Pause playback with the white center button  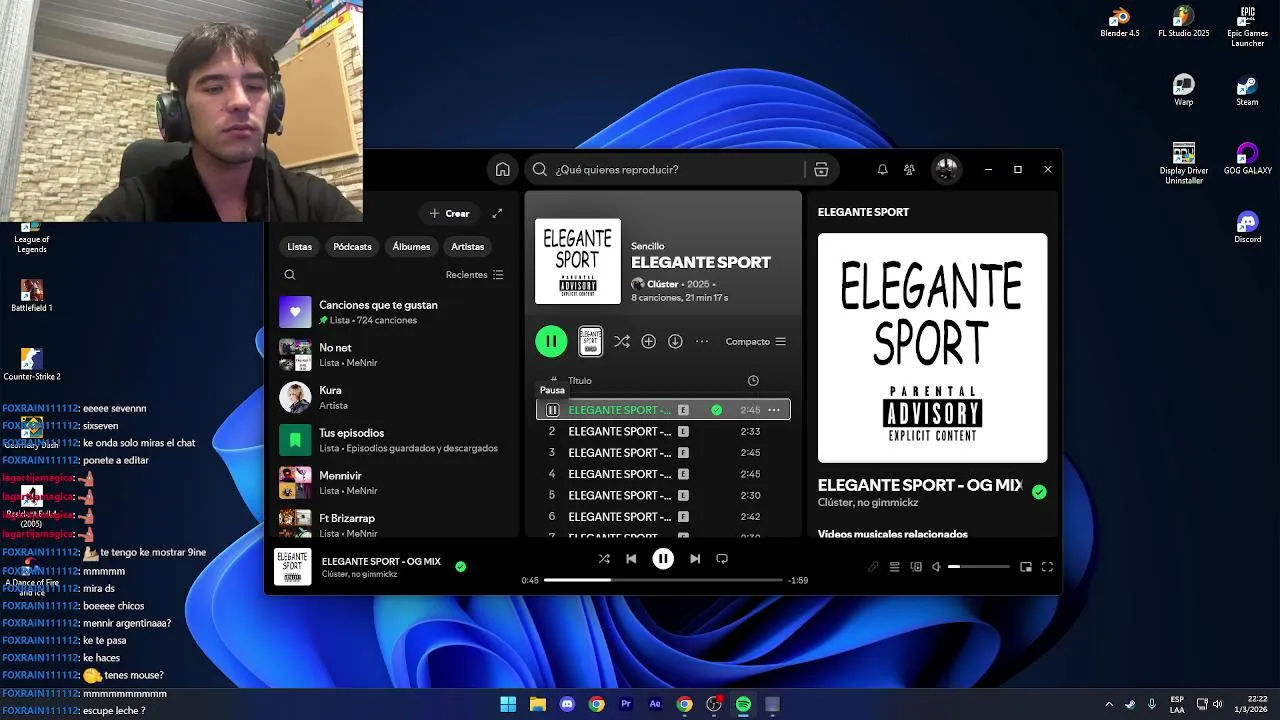coord(663,559)
